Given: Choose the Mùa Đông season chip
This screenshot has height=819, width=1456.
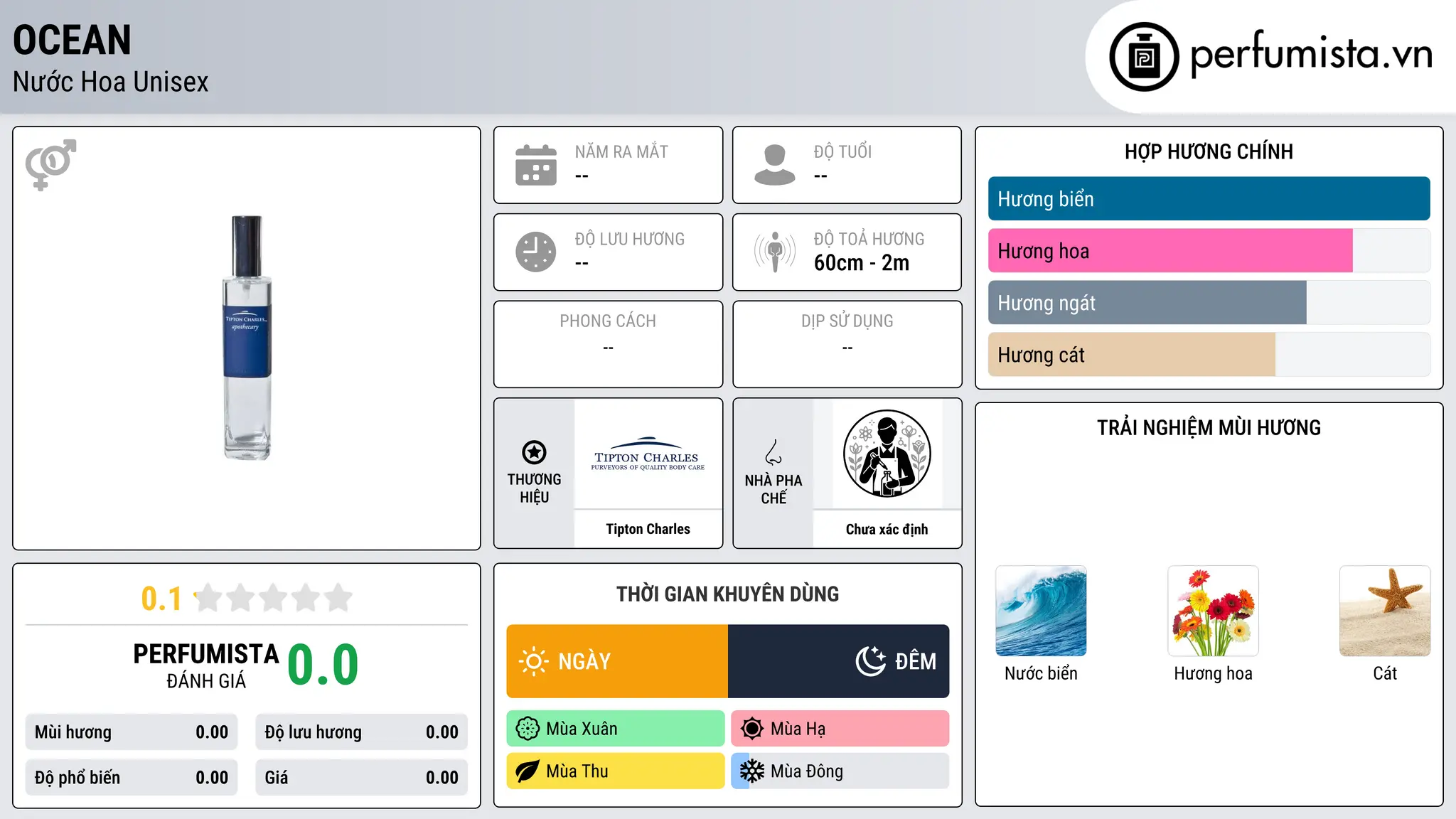Looking at the screenshot, I should pos(840,771).
